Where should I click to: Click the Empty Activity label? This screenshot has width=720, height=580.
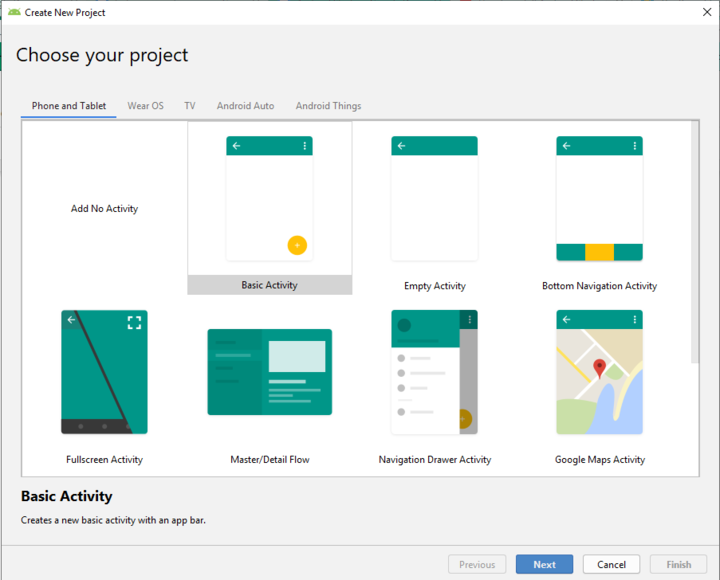[434, 286]
